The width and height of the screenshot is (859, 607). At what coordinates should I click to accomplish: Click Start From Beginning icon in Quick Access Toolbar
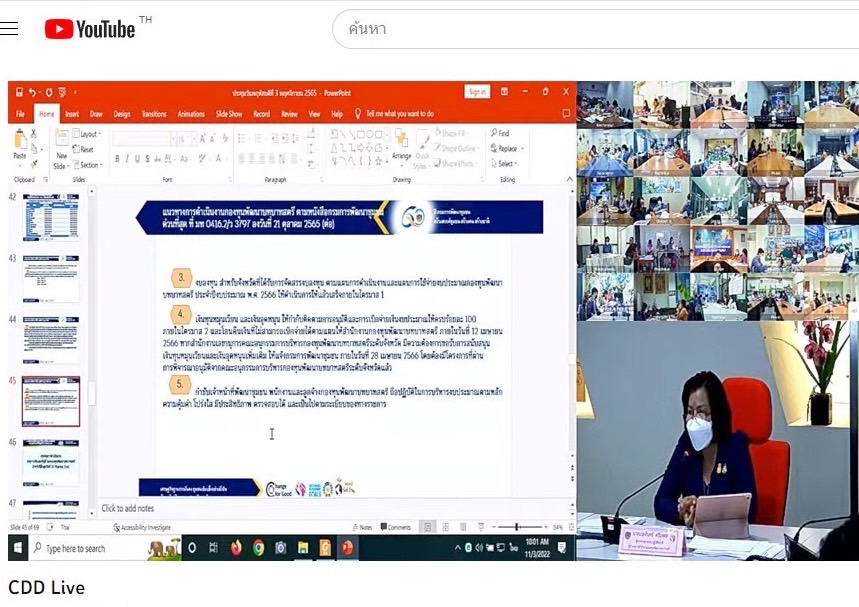click(62, 92)
